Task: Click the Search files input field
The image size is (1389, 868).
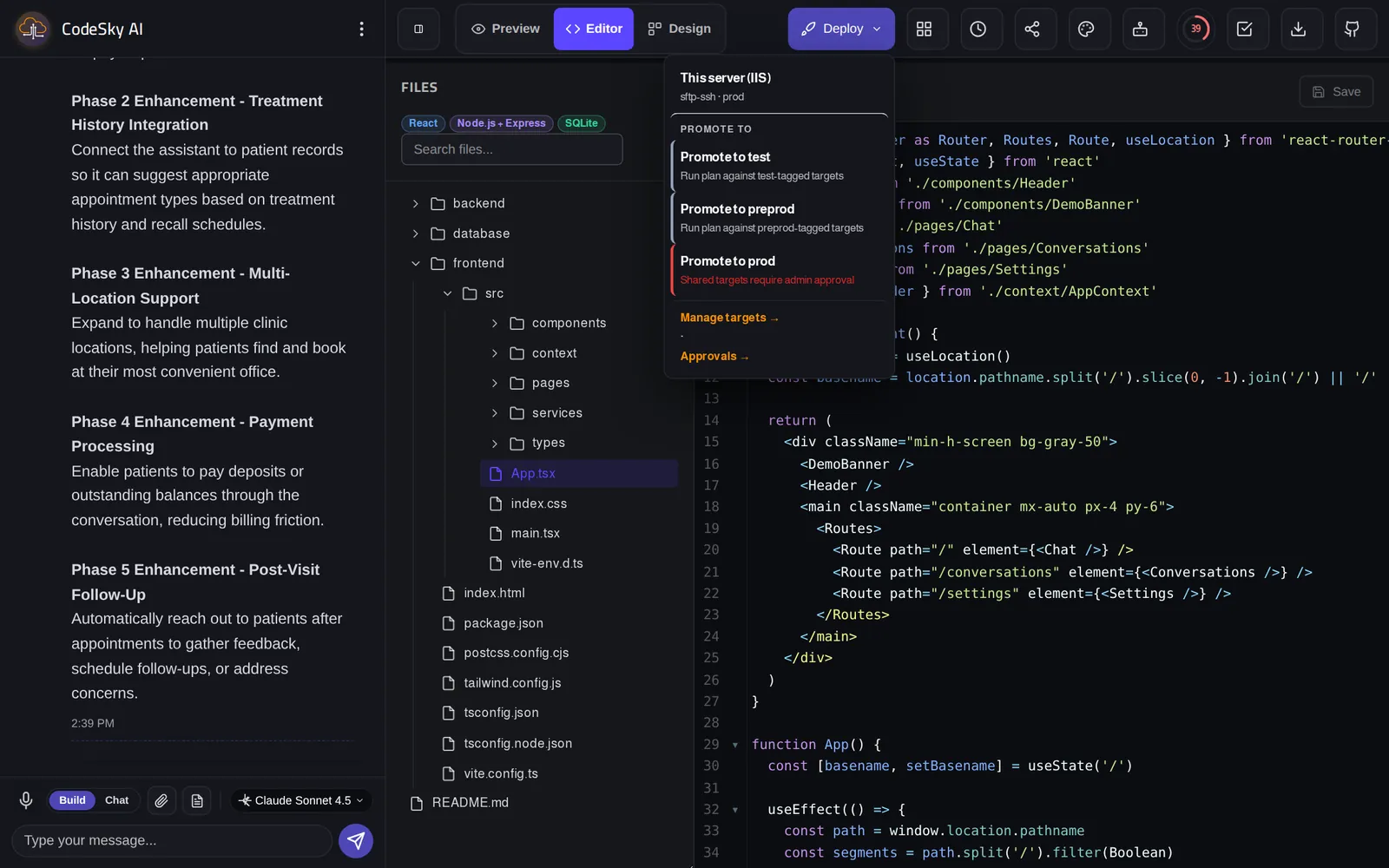Action: 511,149
